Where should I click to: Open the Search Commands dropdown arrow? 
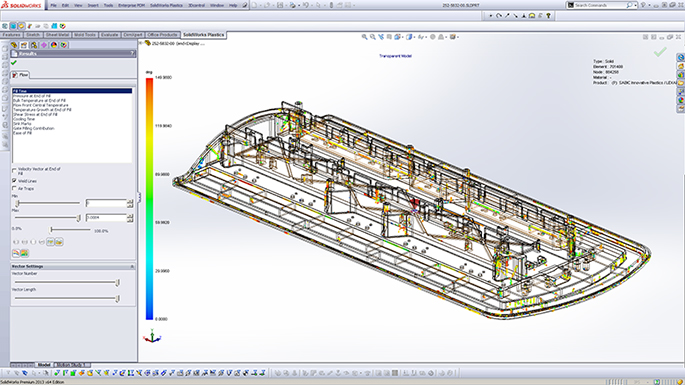click(635, 5)
